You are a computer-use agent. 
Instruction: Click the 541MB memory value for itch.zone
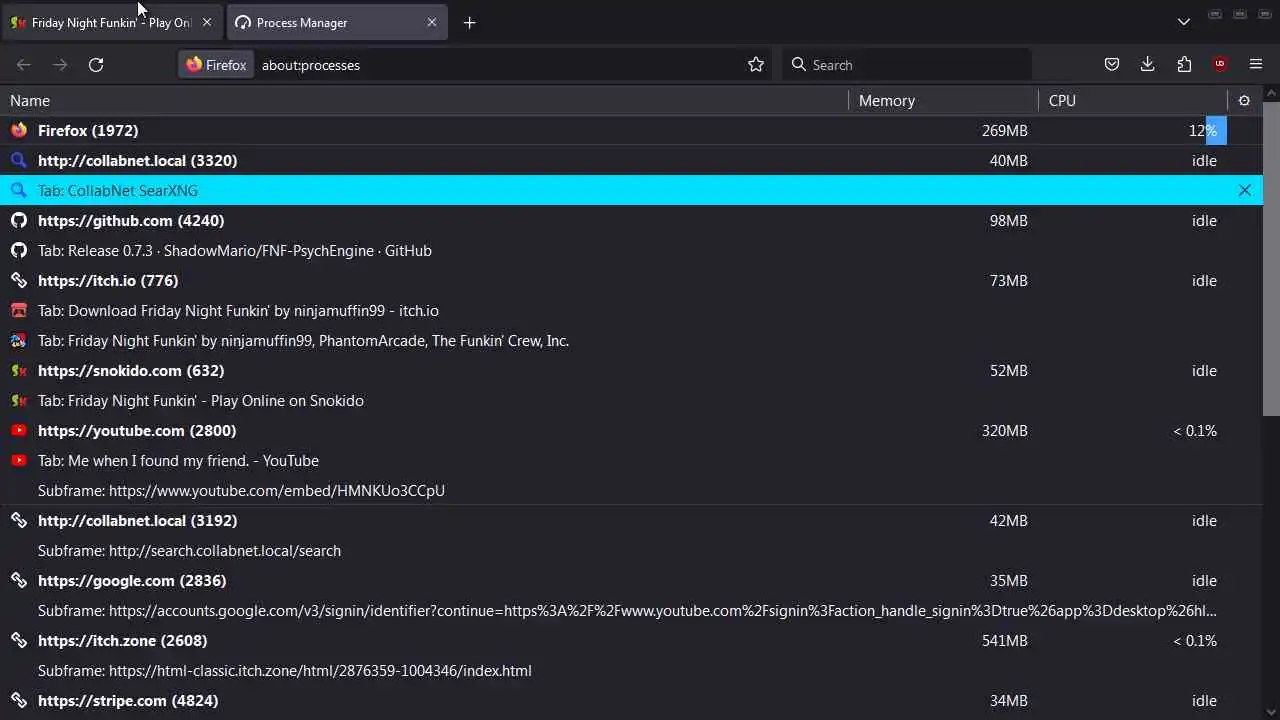coord(1004,640)
